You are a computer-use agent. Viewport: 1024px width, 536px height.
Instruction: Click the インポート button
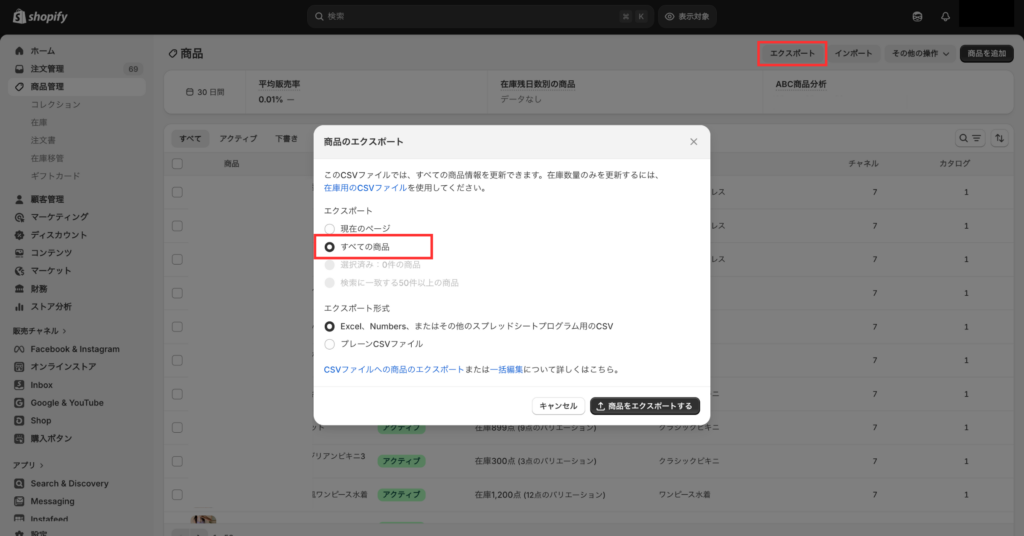point(854,54)
